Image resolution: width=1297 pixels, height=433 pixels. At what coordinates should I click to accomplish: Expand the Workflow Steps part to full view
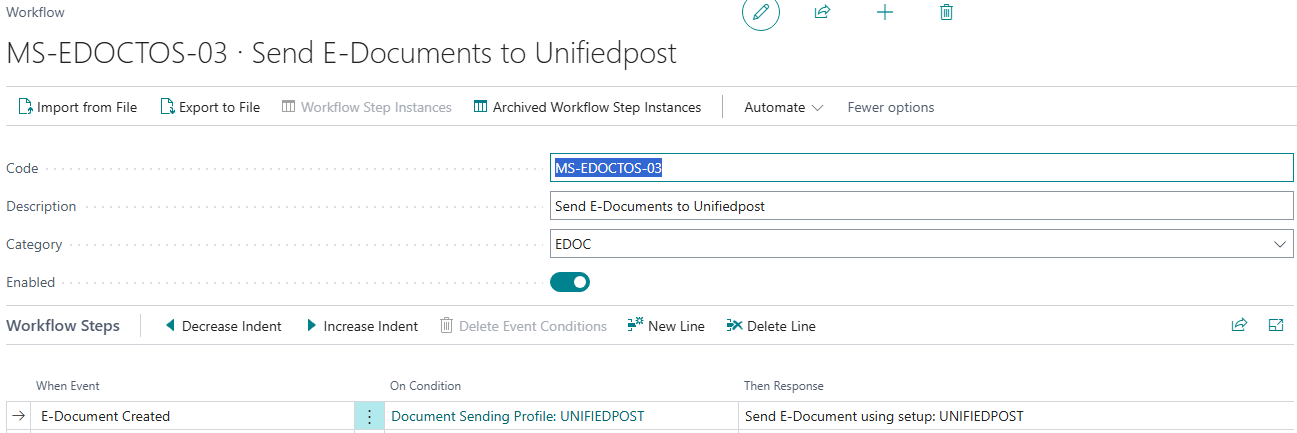click(1276, 325)
